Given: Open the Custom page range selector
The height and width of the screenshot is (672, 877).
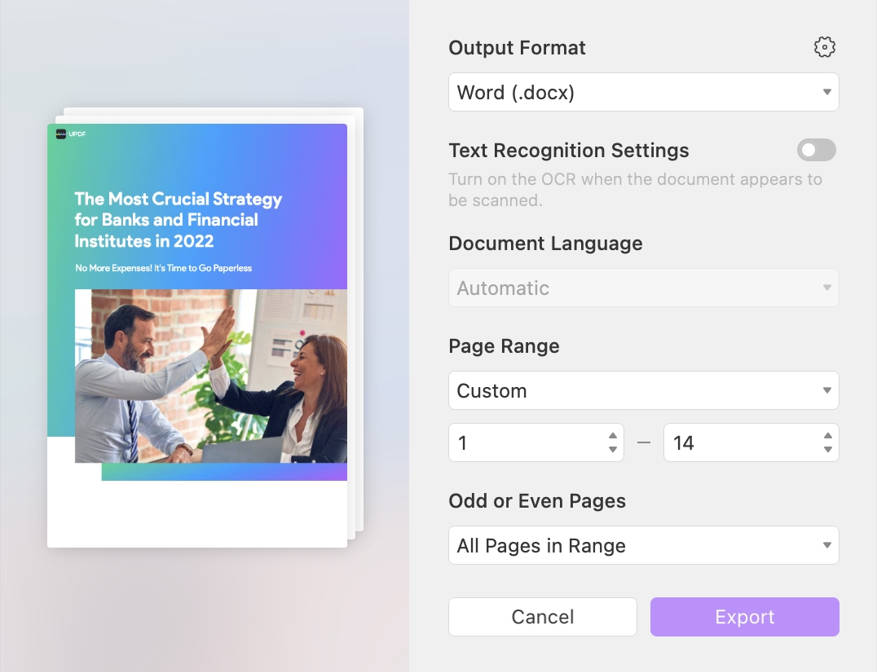Looking at the screenshot, I should [643, 390].
